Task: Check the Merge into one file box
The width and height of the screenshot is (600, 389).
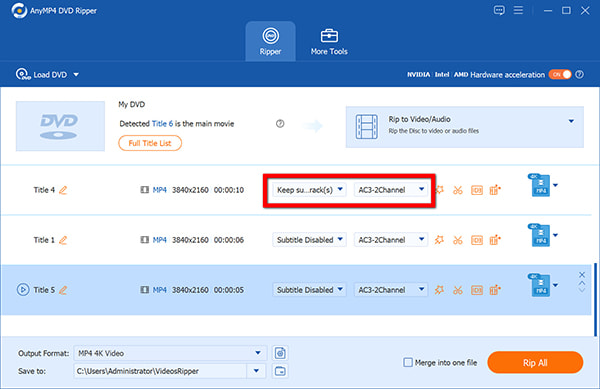Action: [408, 362]
